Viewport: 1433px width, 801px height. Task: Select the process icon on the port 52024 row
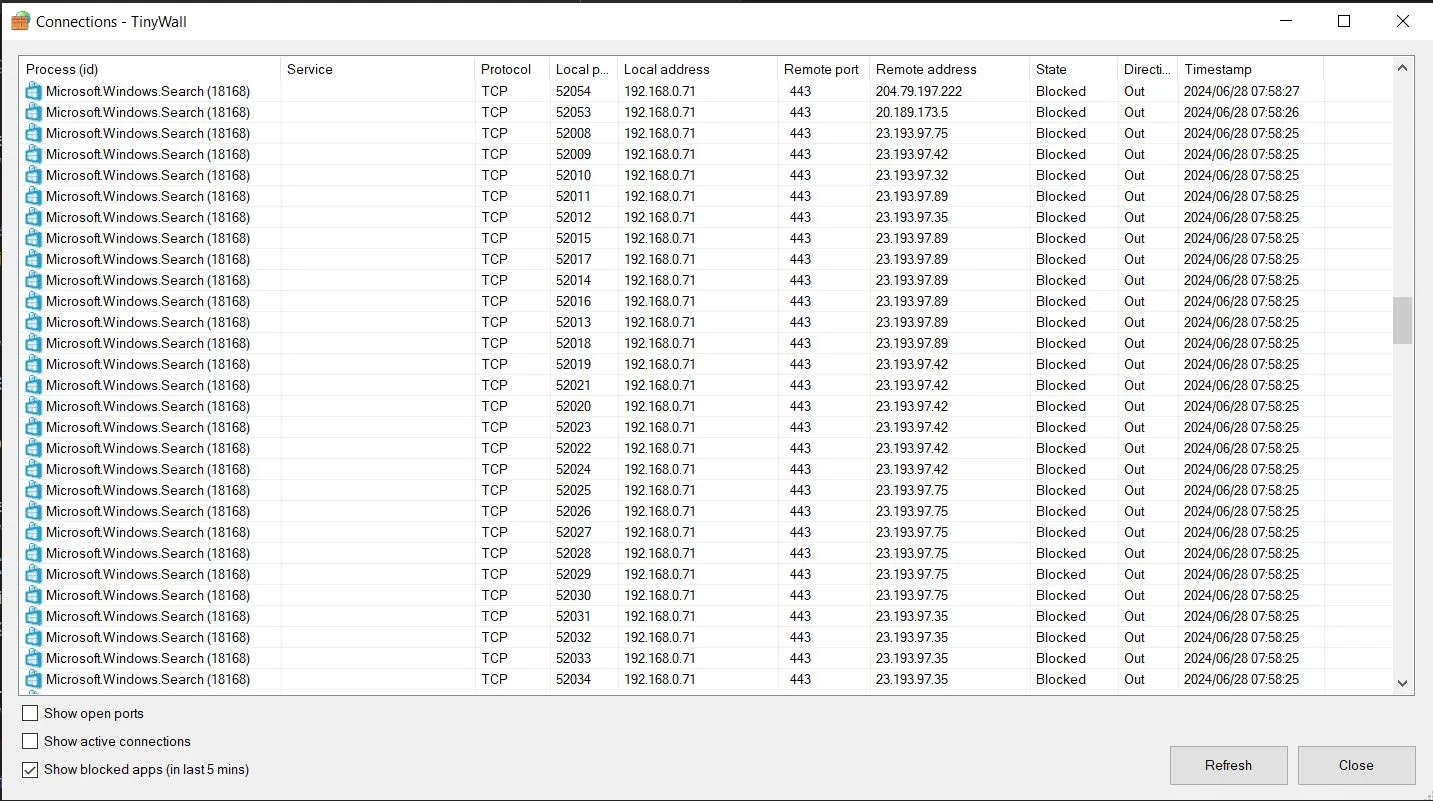[x=34, y=469]
